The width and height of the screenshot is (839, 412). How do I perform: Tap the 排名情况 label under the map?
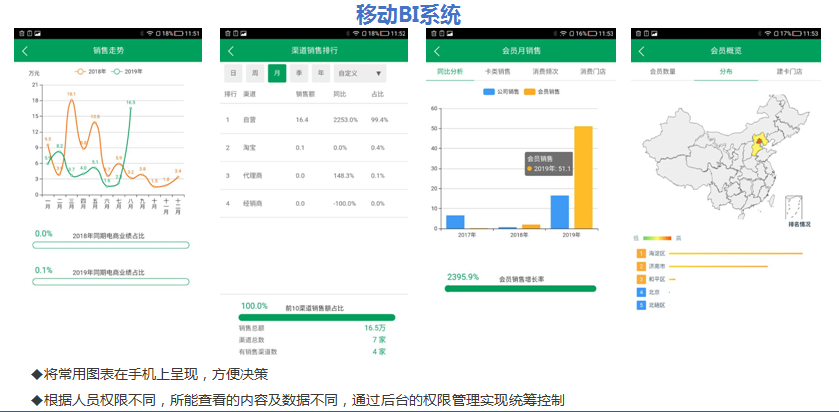click(799, 225)
